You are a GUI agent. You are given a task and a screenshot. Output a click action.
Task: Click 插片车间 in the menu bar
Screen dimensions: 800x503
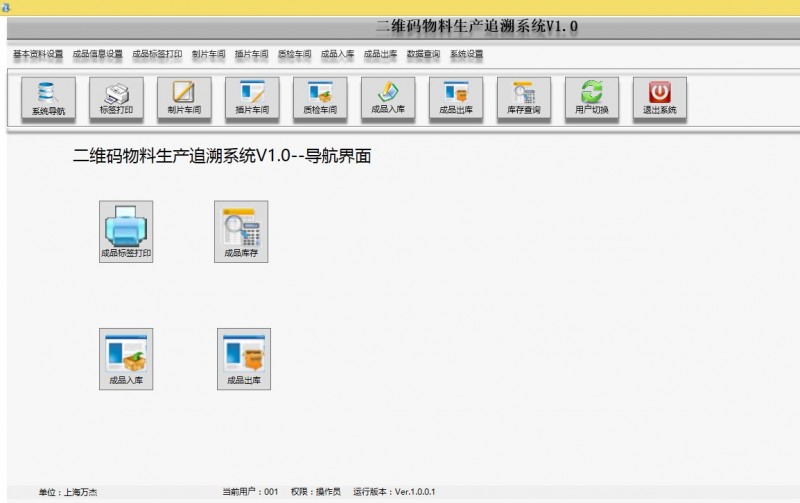[251, 54]
